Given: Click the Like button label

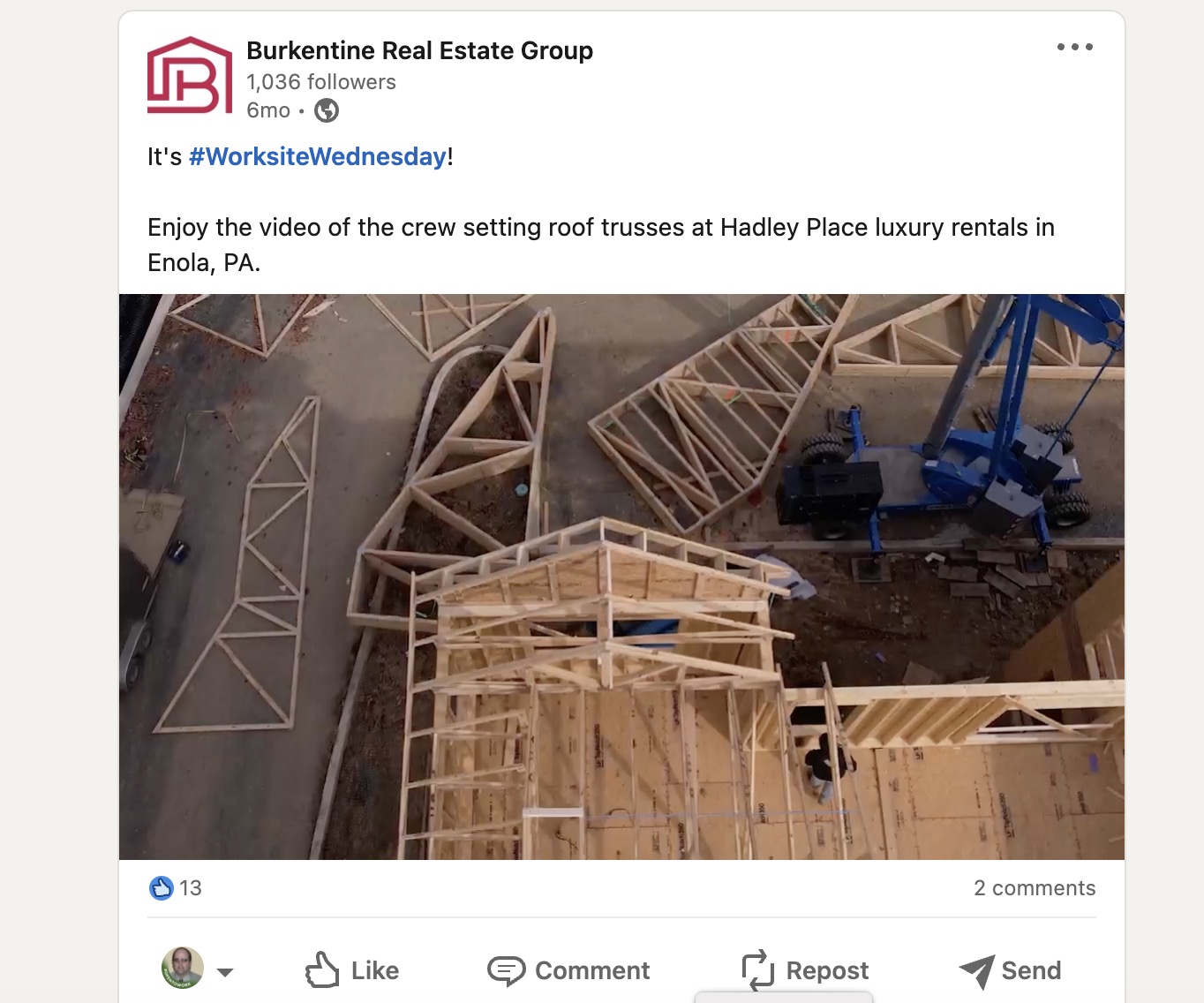Looking at the screenshot, I should click(375, 970).
